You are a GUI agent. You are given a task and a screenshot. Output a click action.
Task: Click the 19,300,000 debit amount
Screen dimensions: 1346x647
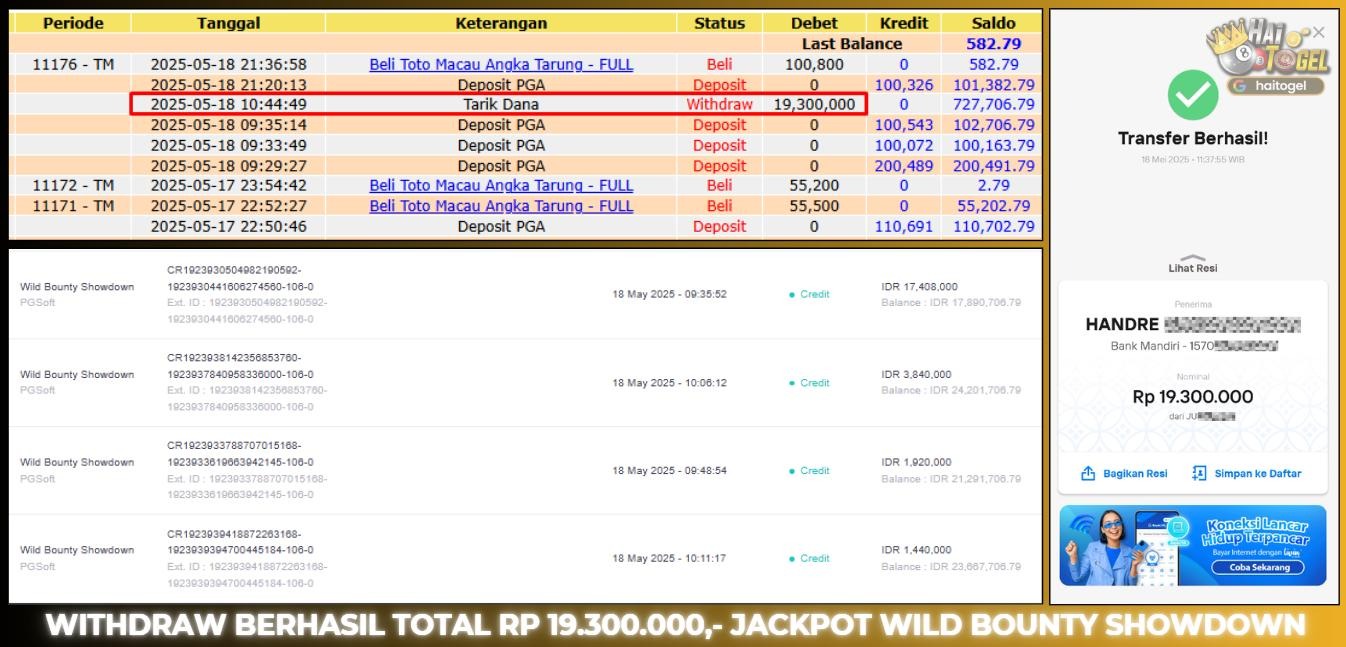click(x=814, y=104)
